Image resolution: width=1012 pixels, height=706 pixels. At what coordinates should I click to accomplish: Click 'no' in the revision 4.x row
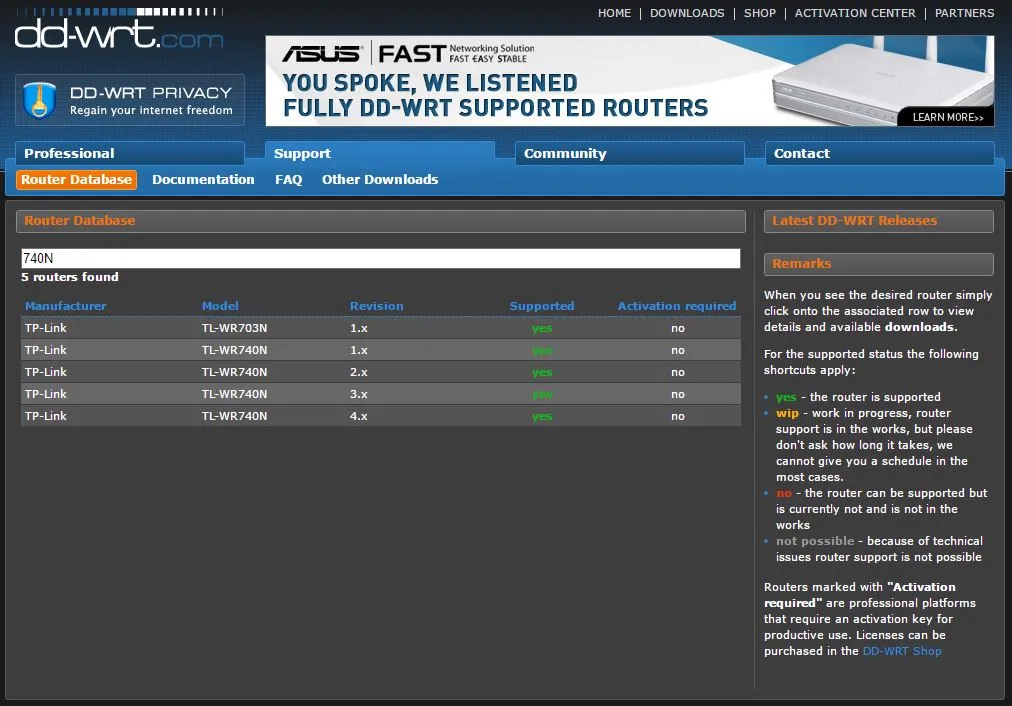pyautogui.click(x=678, y=416)
